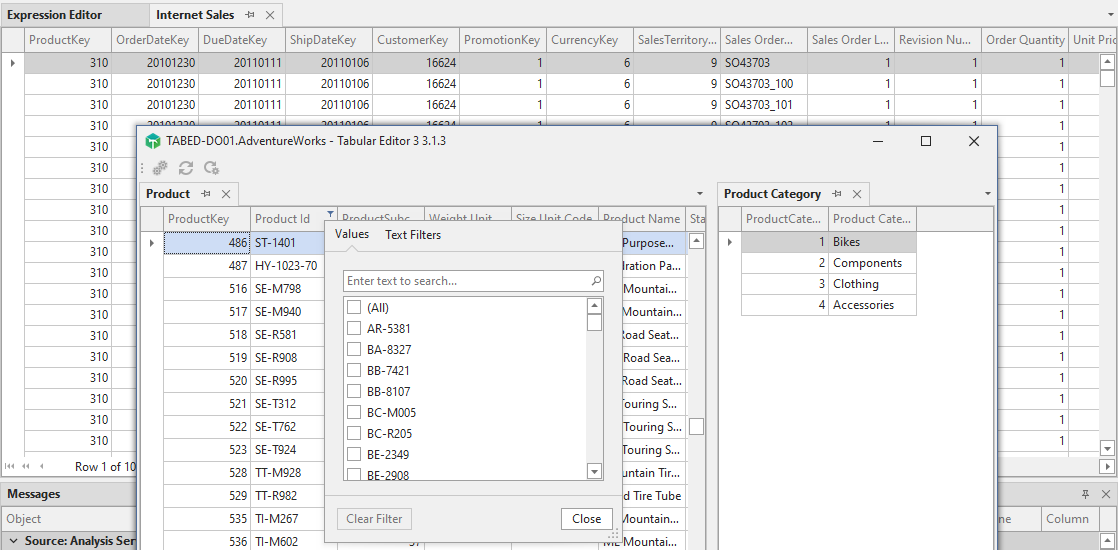Switch to the Text Filters tab
1118x550 pixels.
pyautogui.click(x=413, y=235)
